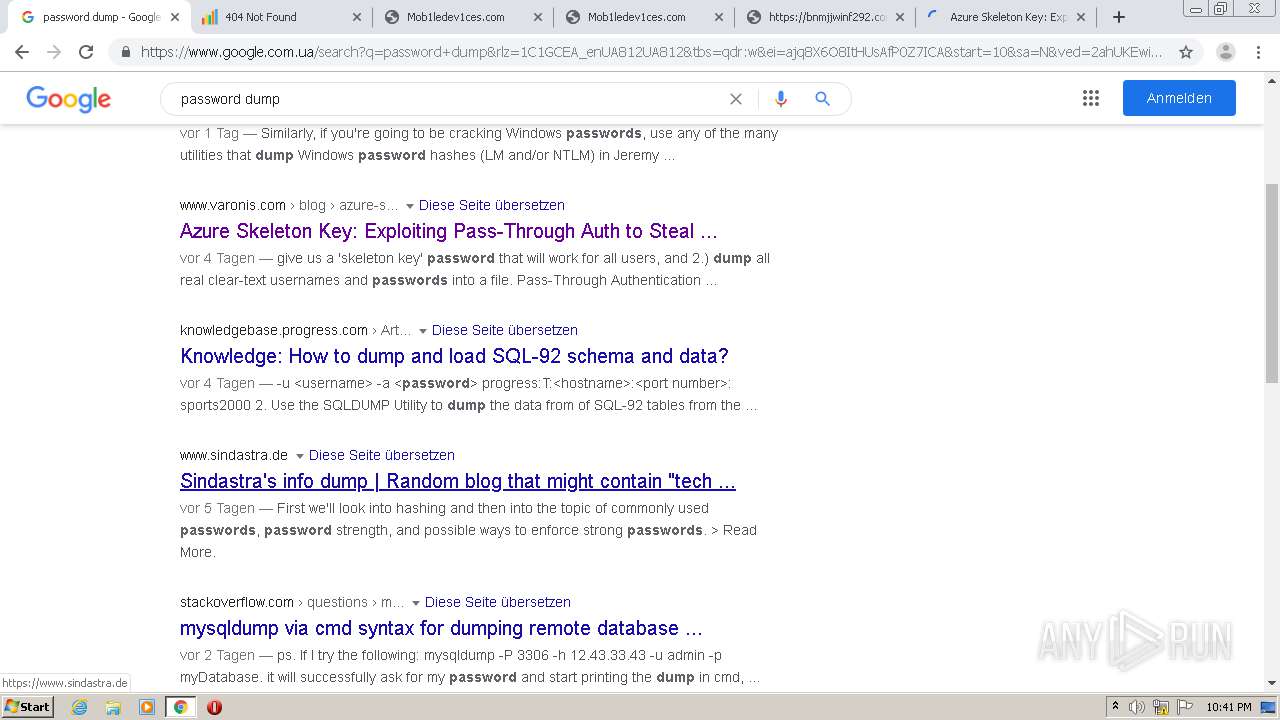
Task: Select the 'password dump - Google' tab
Action: click(x=98, y=17)
